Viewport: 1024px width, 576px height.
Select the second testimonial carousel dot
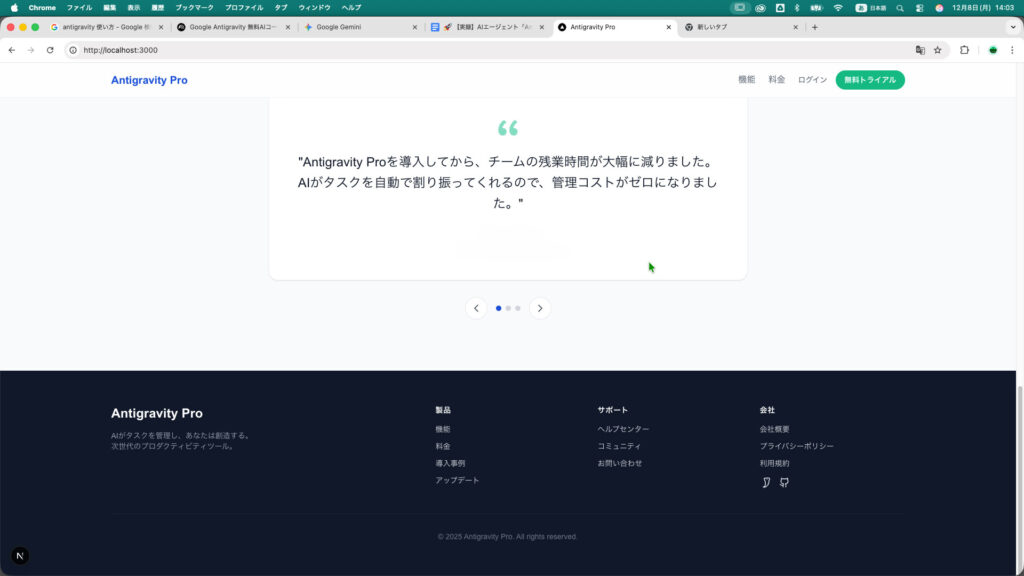508,308
